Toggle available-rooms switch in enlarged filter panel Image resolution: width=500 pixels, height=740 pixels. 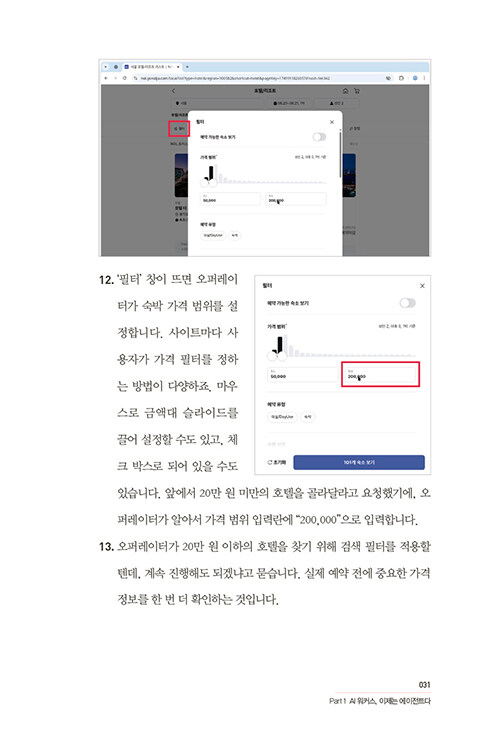[407, 303]
